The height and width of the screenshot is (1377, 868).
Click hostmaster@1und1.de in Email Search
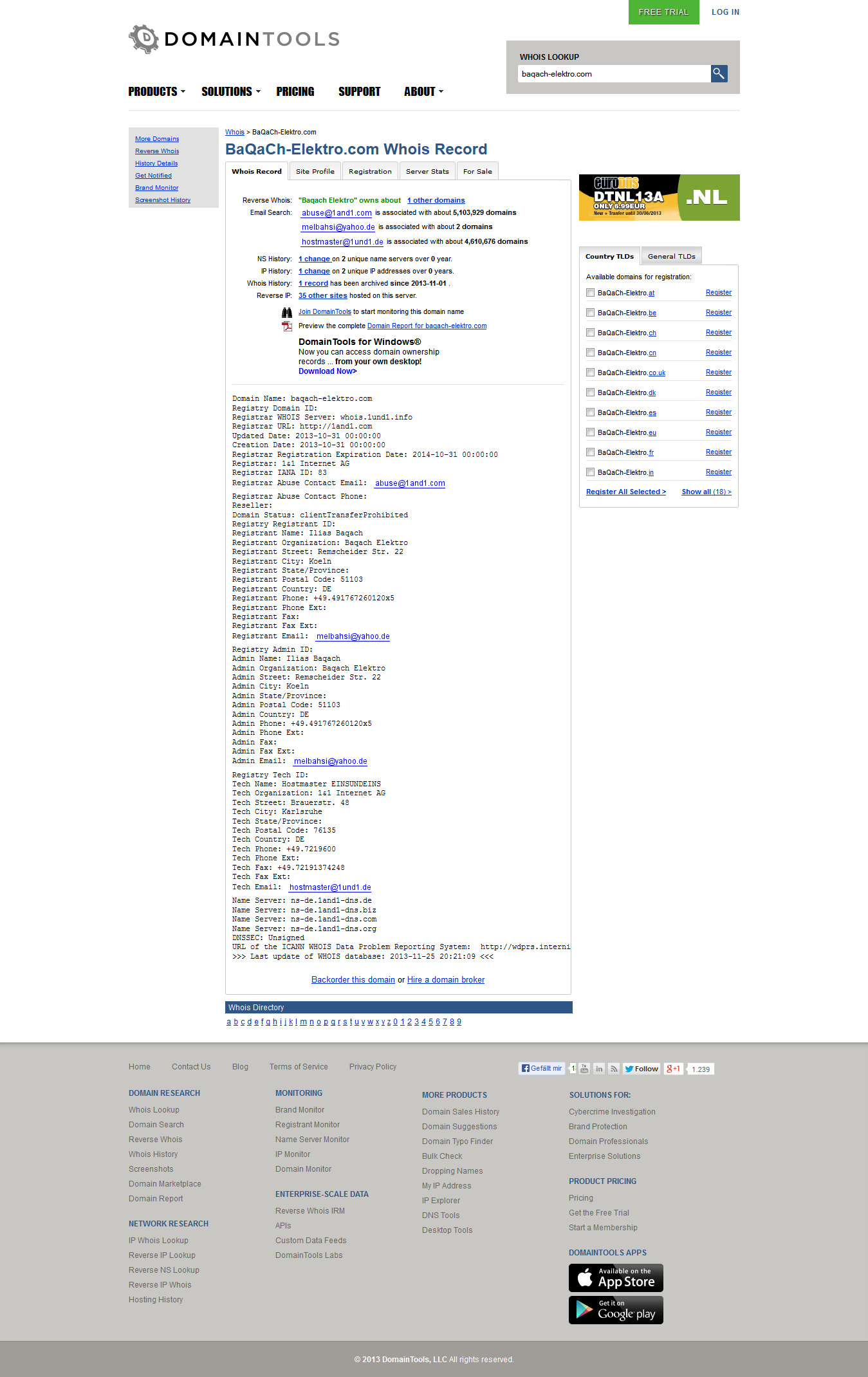point(342,242)
